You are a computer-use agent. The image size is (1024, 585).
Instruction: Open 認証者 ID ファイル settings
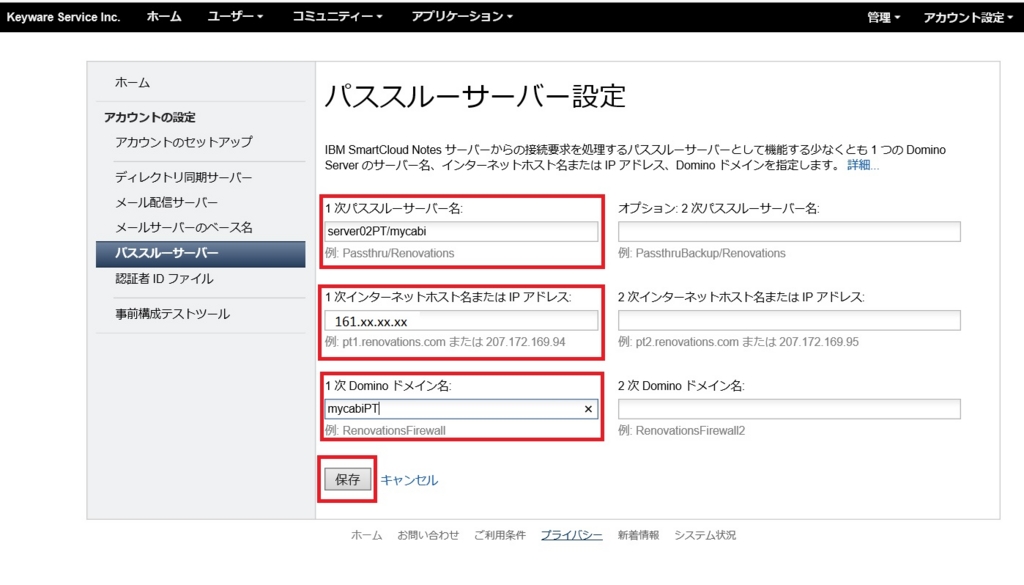[x=164, y=279]
